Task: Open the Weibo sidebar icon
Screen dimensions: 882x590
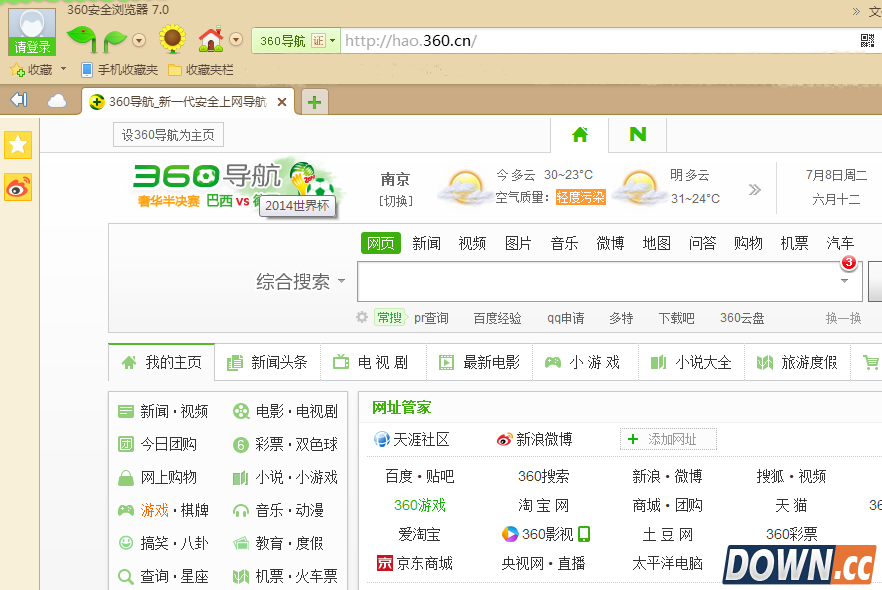Action: 18,187
